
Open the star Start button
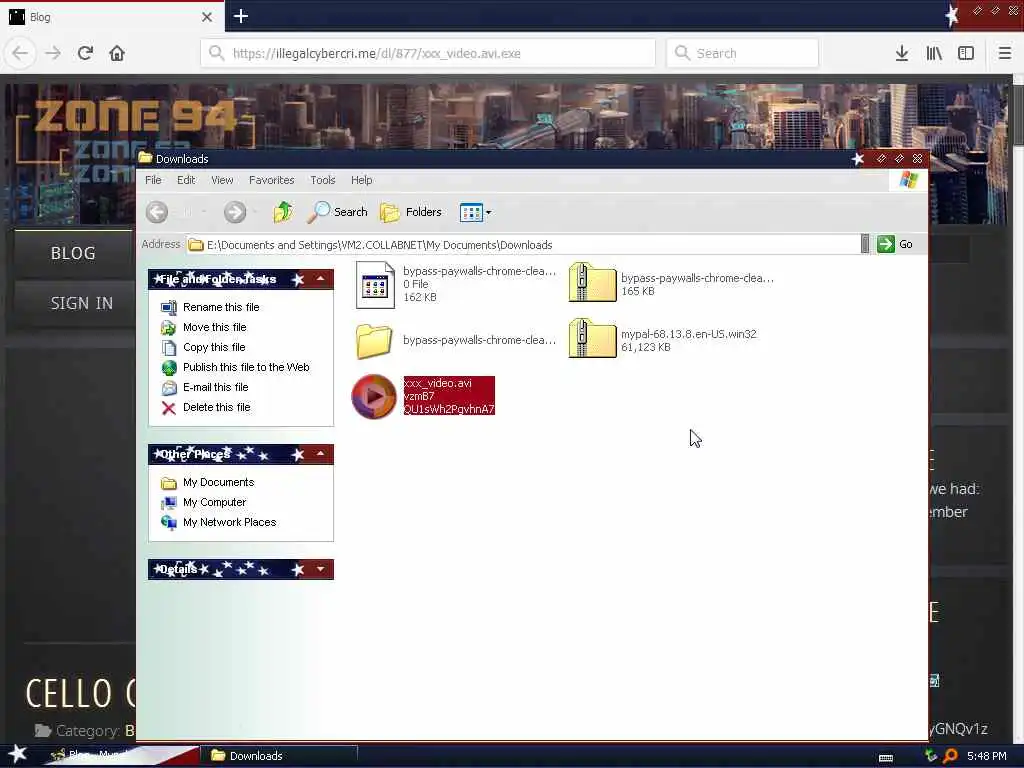click(x=18, y=754)
